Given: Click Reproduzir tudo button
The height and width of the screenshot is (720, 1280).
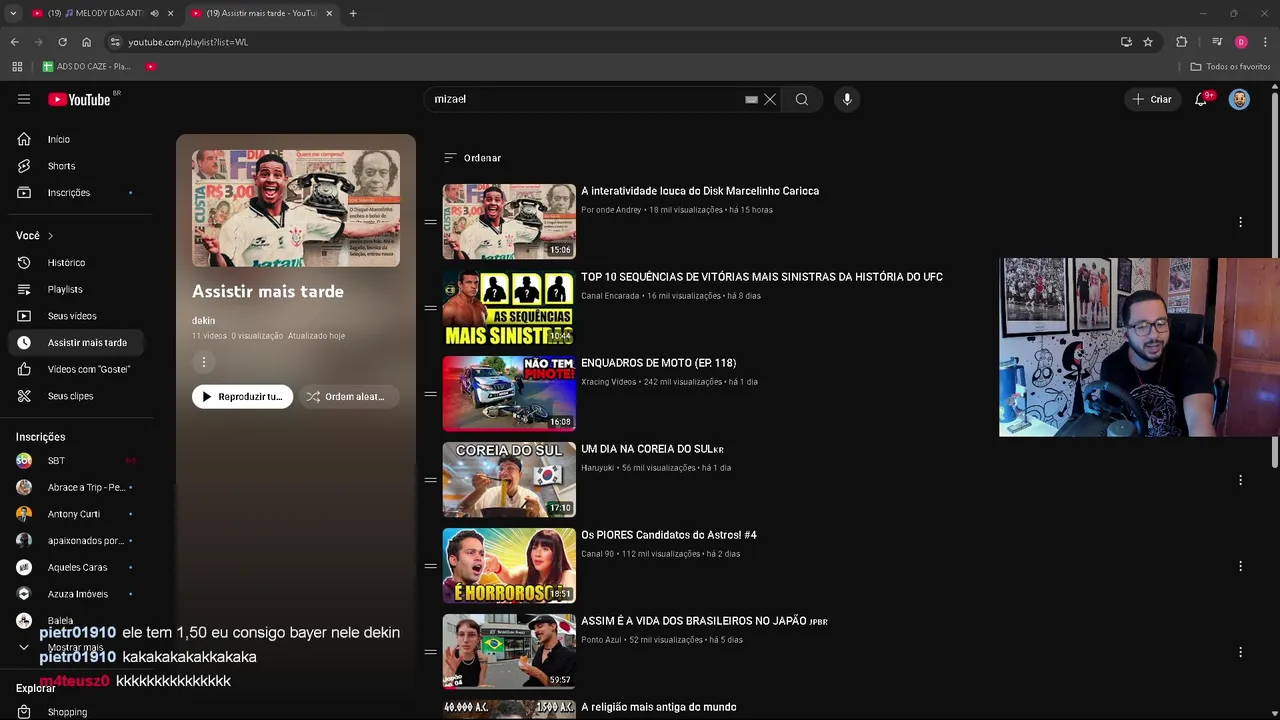Looking at the screenshot, I should click(242, 397).
